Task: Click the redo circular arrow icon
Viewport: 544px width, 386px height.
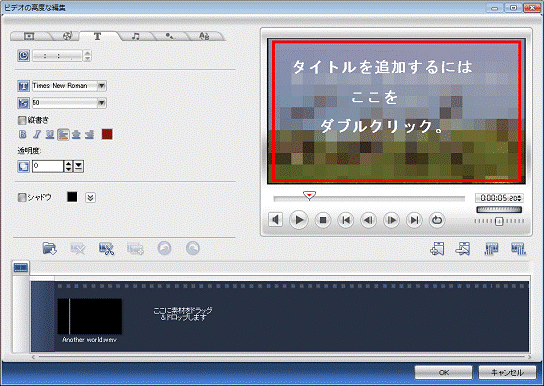Action: click(193, 248)
